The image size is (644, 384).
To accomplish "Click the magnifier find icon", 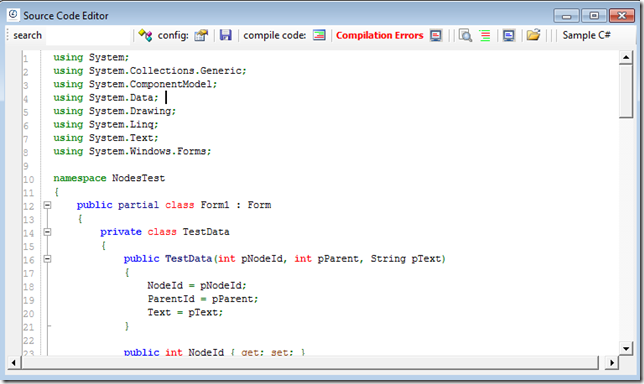I will (465, 36).
